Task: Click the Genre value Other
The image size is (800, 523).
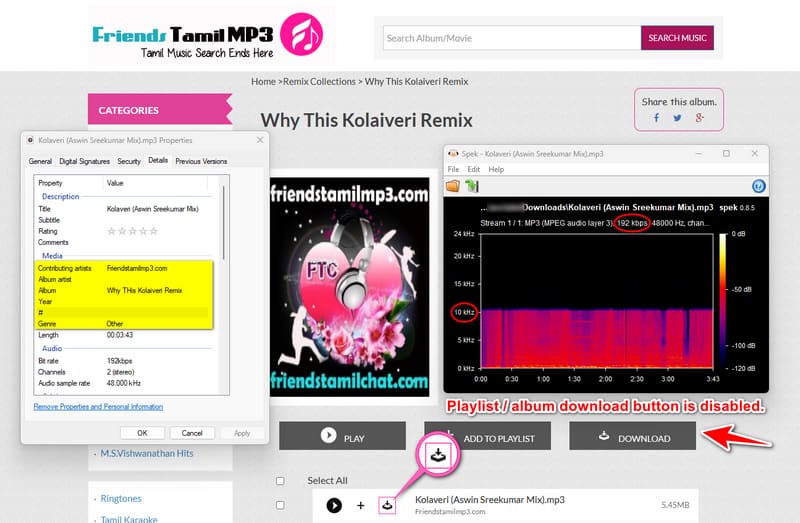Action: 115,323
